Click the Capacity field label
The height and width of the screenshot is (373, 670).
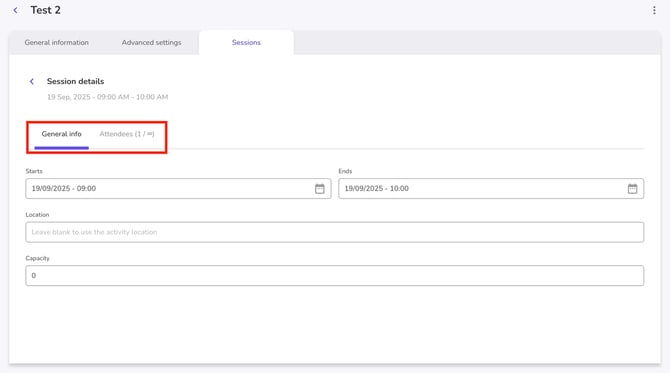coord(38,258)
